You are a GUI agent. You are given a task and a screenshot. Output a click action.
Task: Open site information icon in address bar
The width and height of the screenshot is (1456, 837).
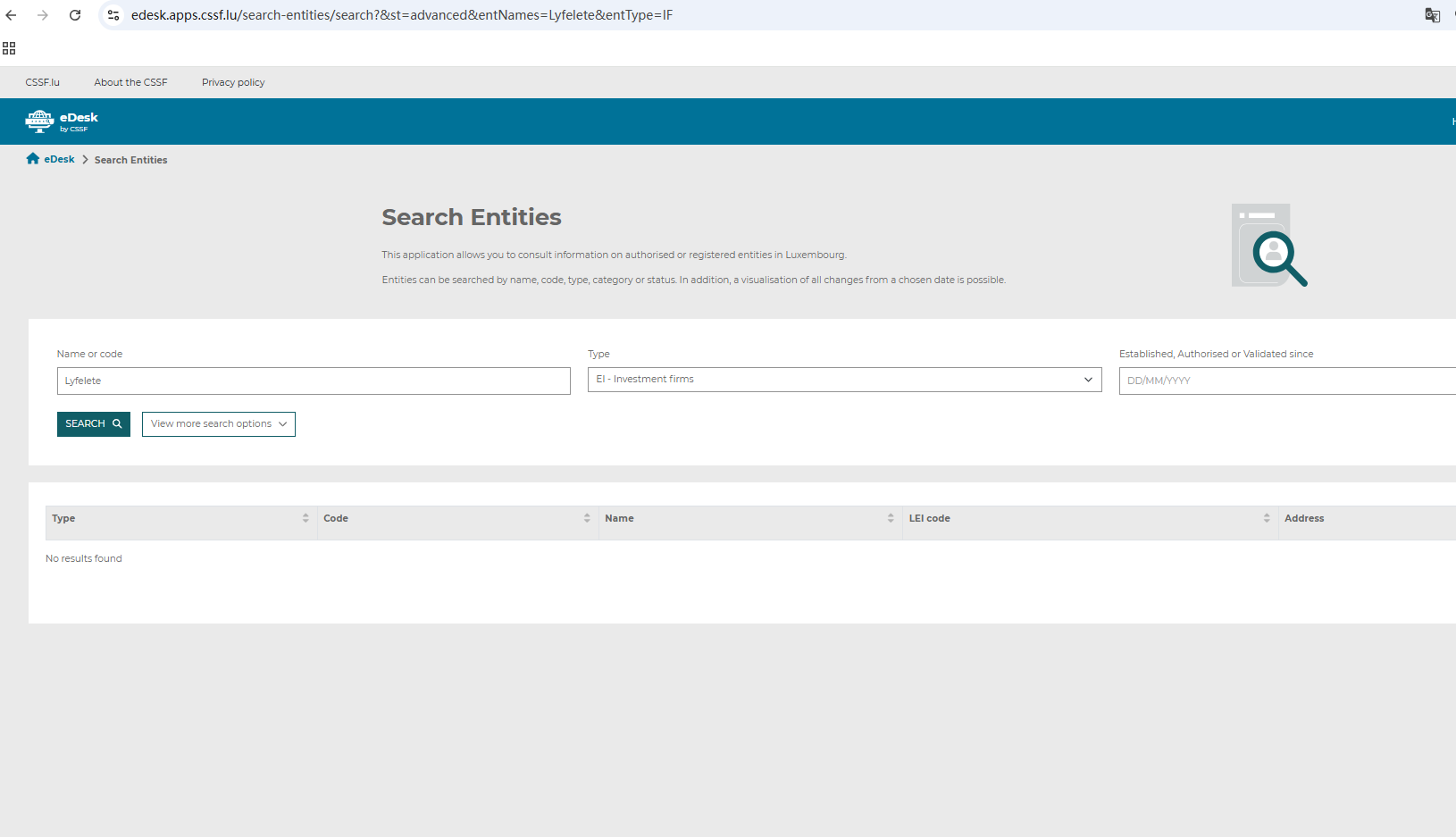pos(113,15)
